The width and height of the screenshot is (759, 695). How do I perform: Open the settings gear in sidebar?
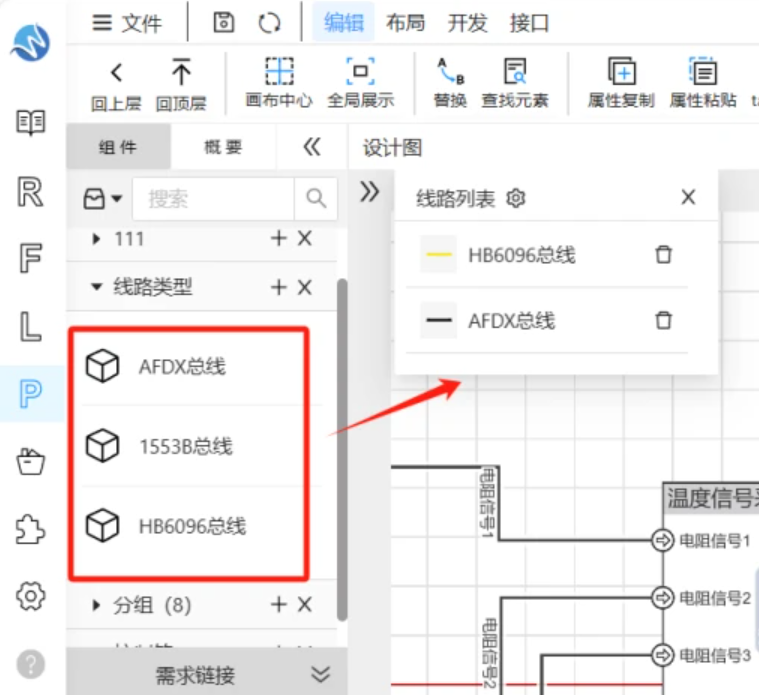30,596
